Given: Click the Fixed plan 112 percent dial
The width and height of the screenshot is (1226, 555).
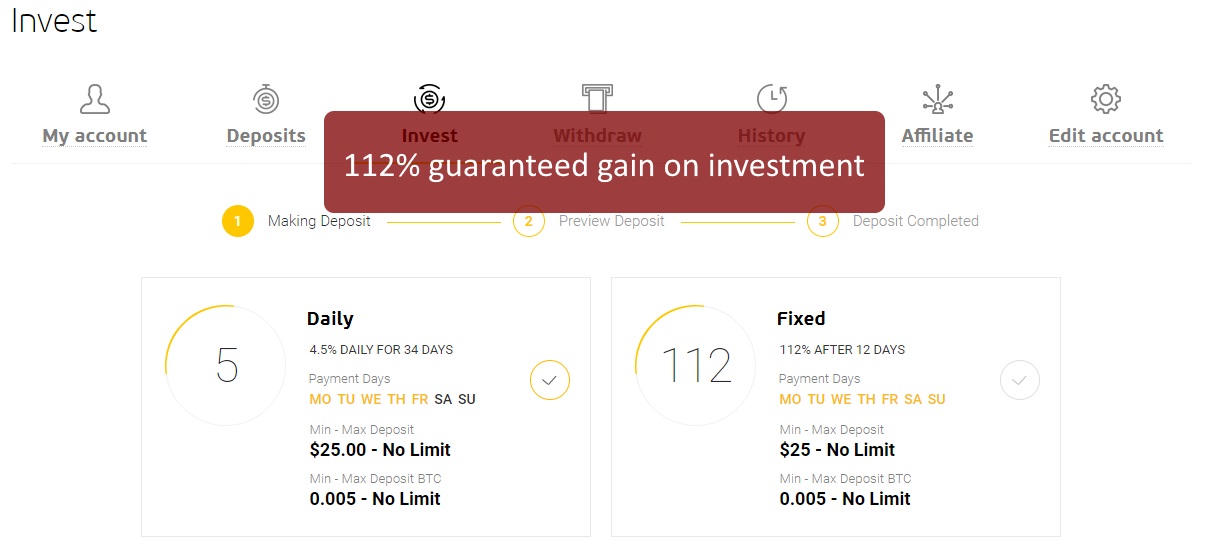Looking at the screenshot, I should coord(696,366).
